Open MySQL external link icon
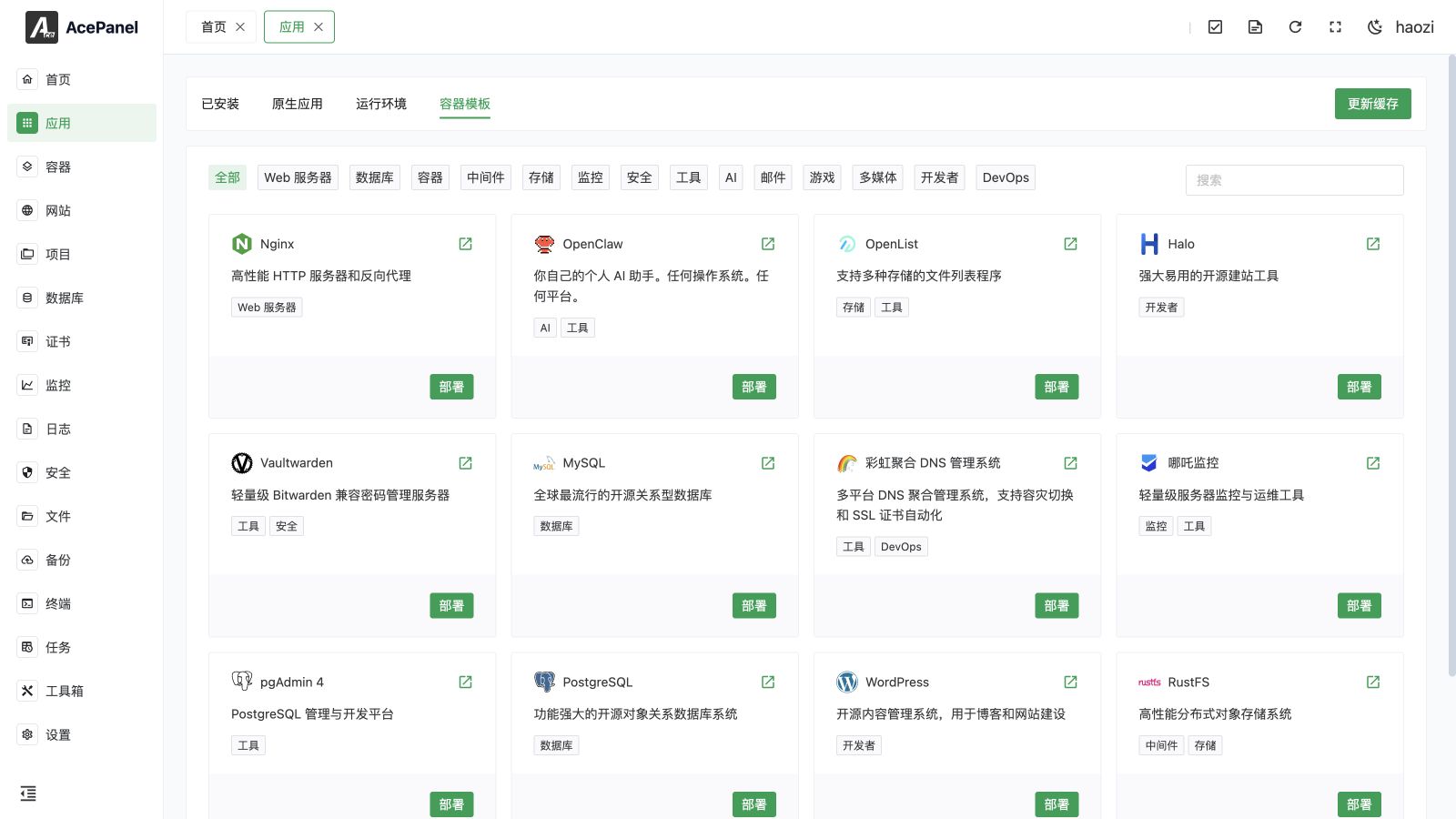Image resolution: width=1456 pixels, height=819 pixels. click(x=768, y=463)
